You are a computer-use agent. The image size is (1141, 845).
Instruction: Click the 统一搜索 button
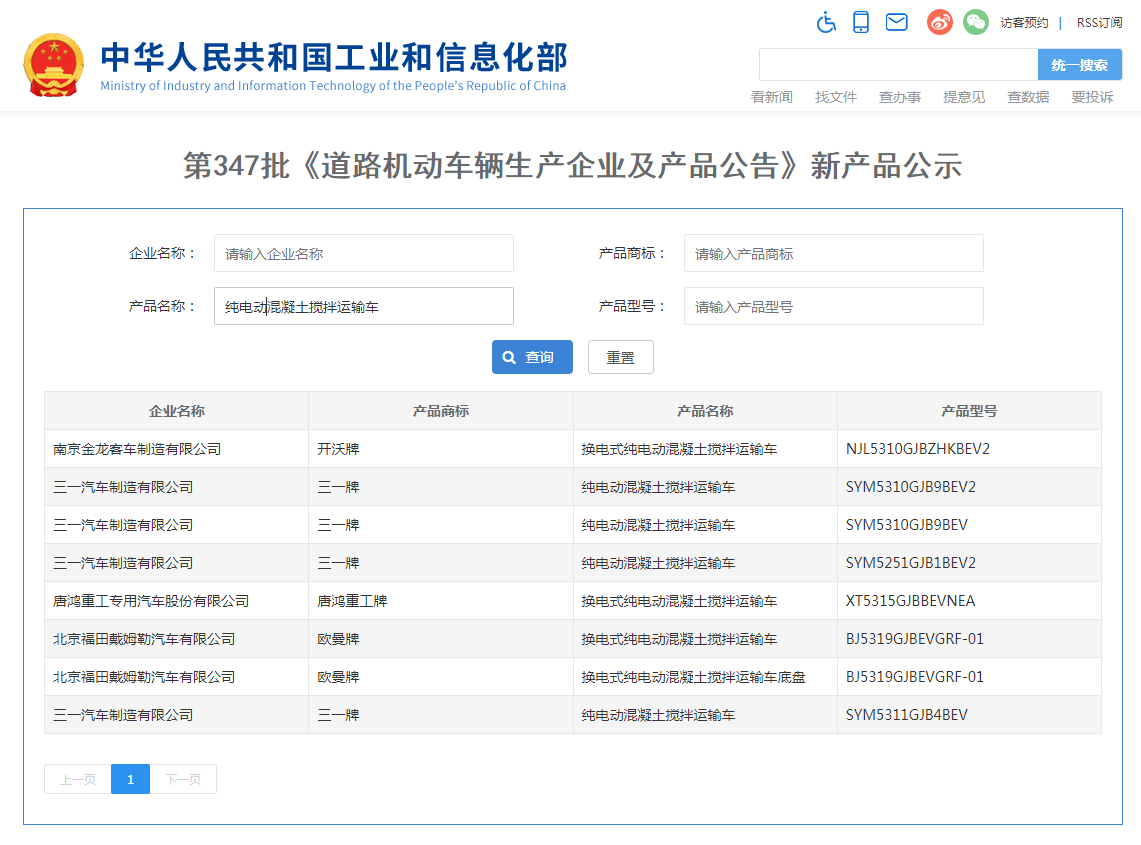tap(1079, 65)
